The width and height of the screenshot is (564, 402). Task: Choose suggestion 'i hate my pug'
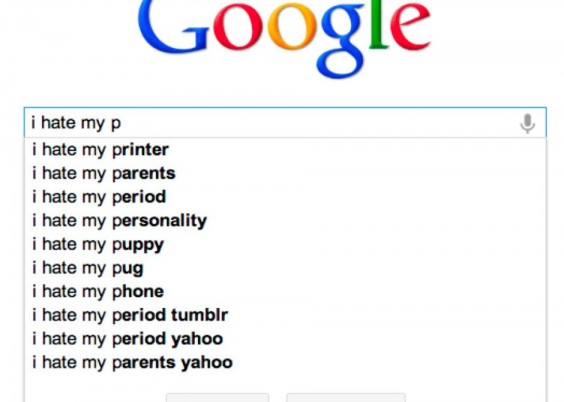click(285, 268)
